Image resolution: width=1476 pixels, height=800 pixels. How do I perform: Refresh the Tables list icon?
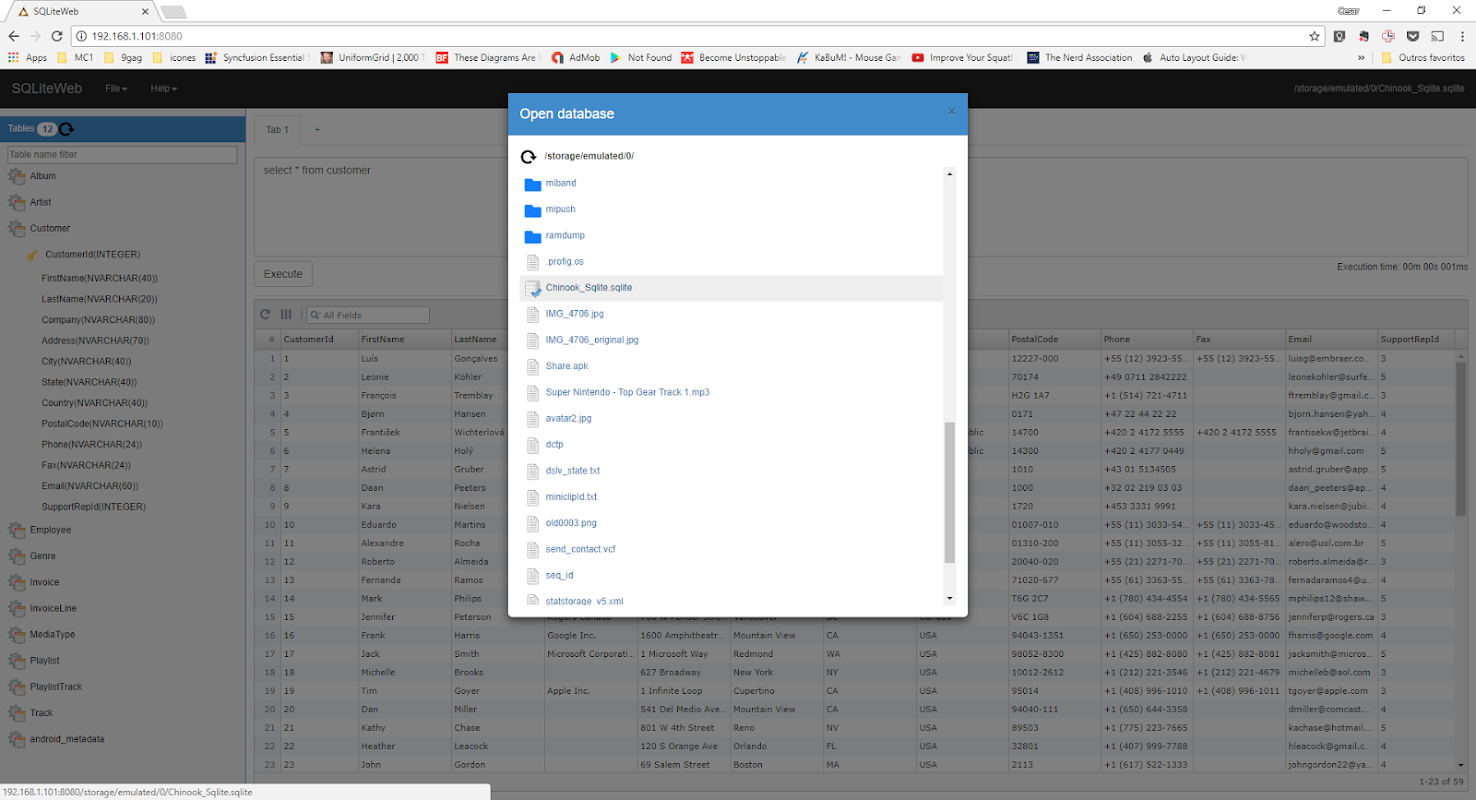click(x=67, y=129)
